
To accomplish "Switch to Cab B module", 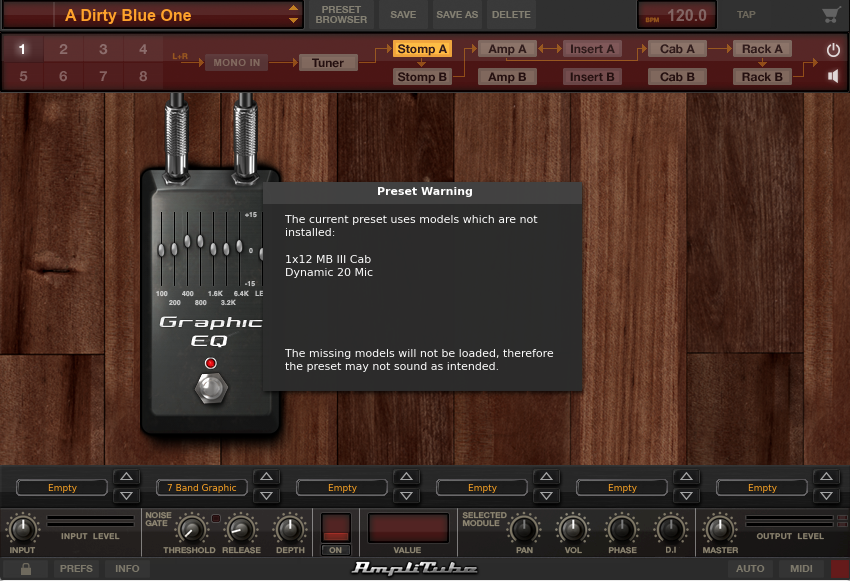I will [x=677, y=77].
